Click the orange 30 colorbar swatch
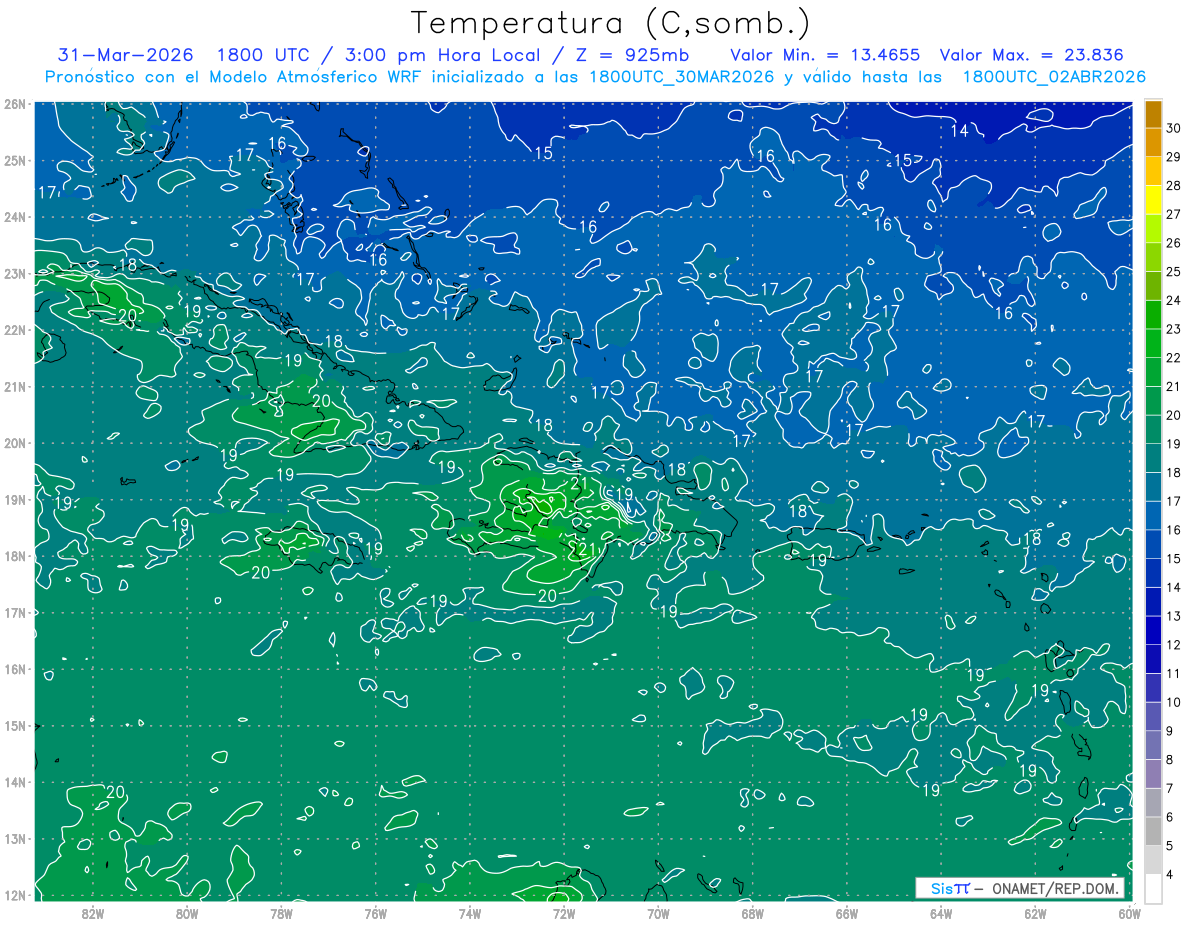 click(1153, 114)
